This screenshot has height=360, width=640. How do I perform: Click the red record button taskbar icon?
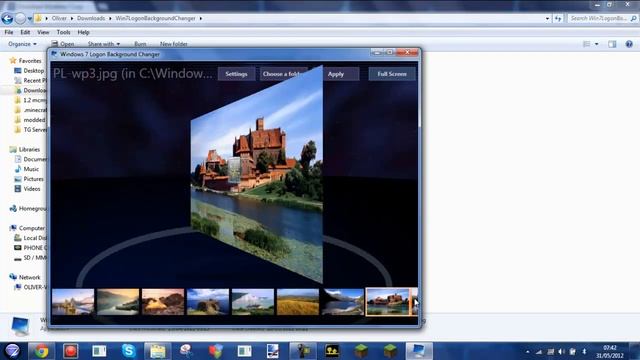(71, 351)
